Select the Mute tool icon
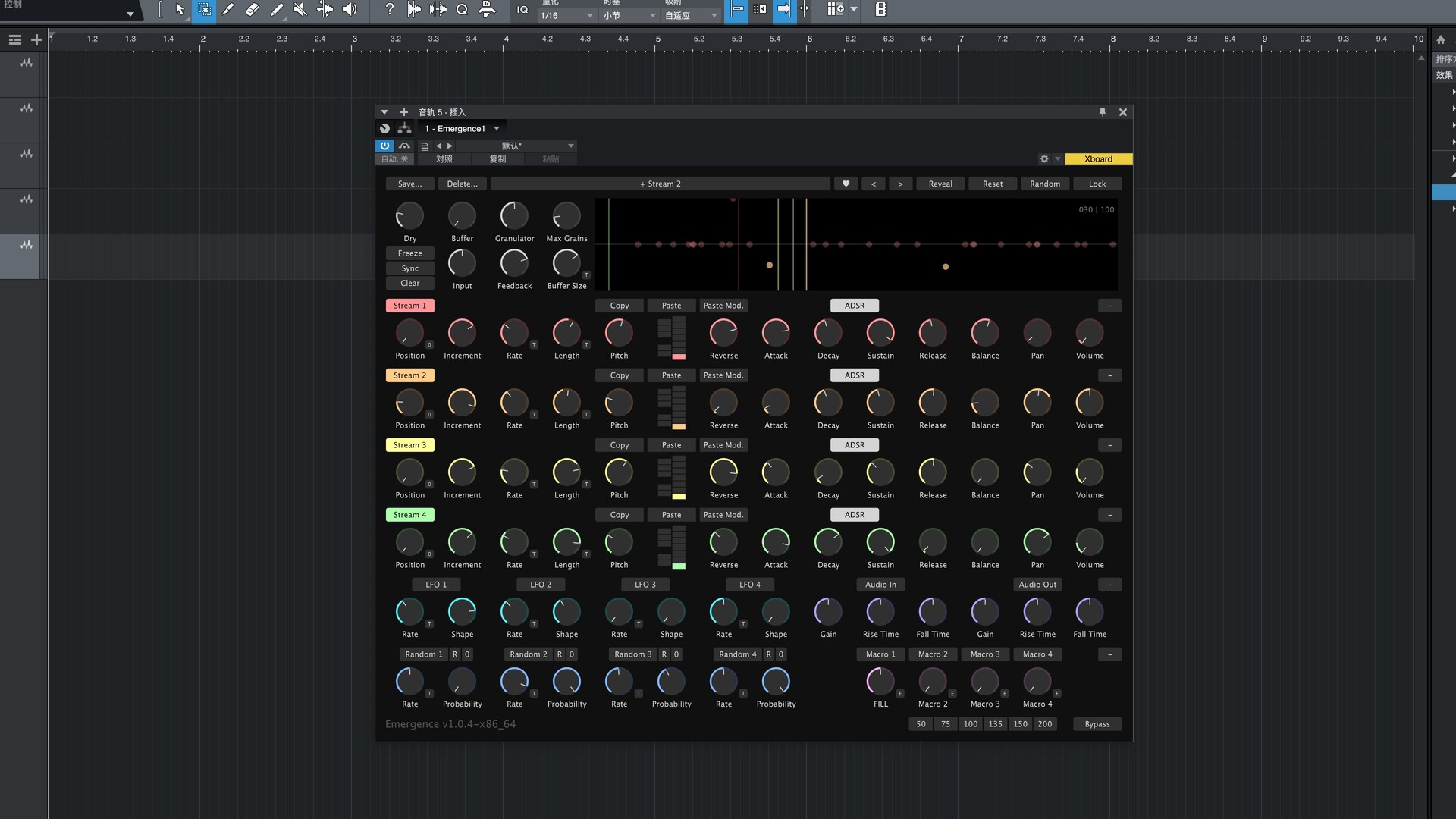The width and height of the screenshot is (1456, 819). (x=300, y=9)
